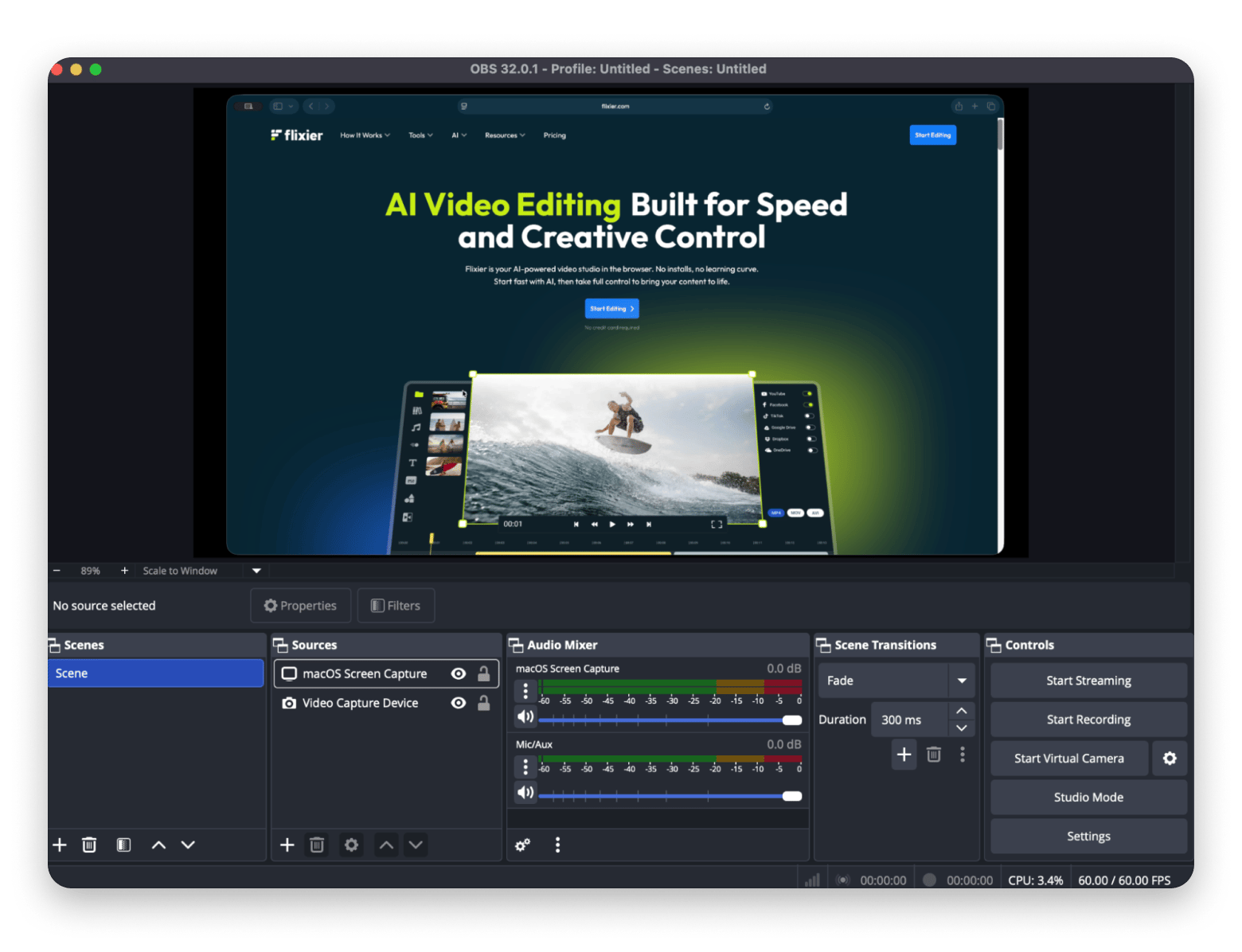Add a new scene with plus icon

60,845
